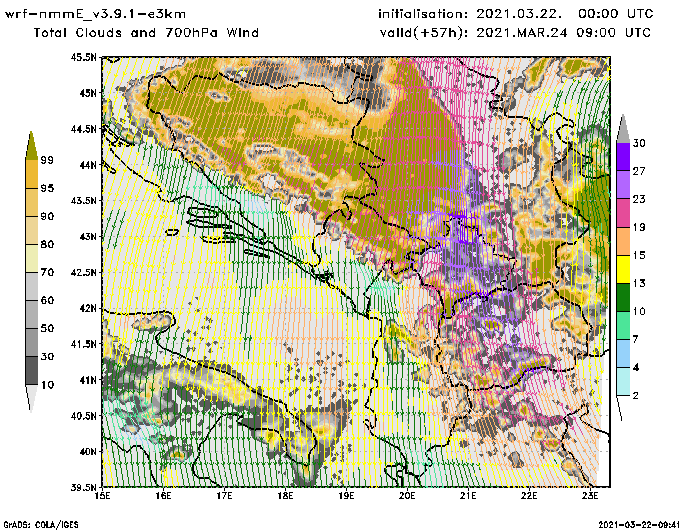Viewport: 700px width, 530px height.
Task: Click the '95' value on cloud legend
Action: tap(47, 188)
